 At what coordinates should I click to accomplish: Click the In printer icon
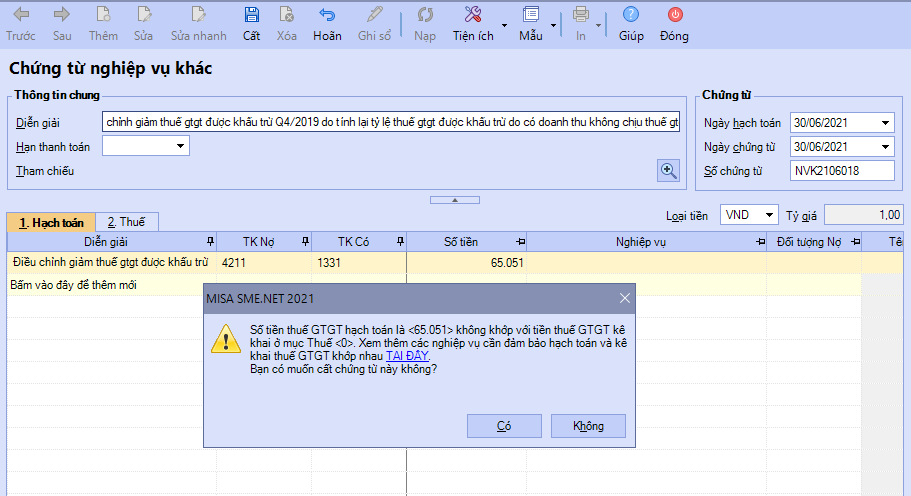[581, 16]
